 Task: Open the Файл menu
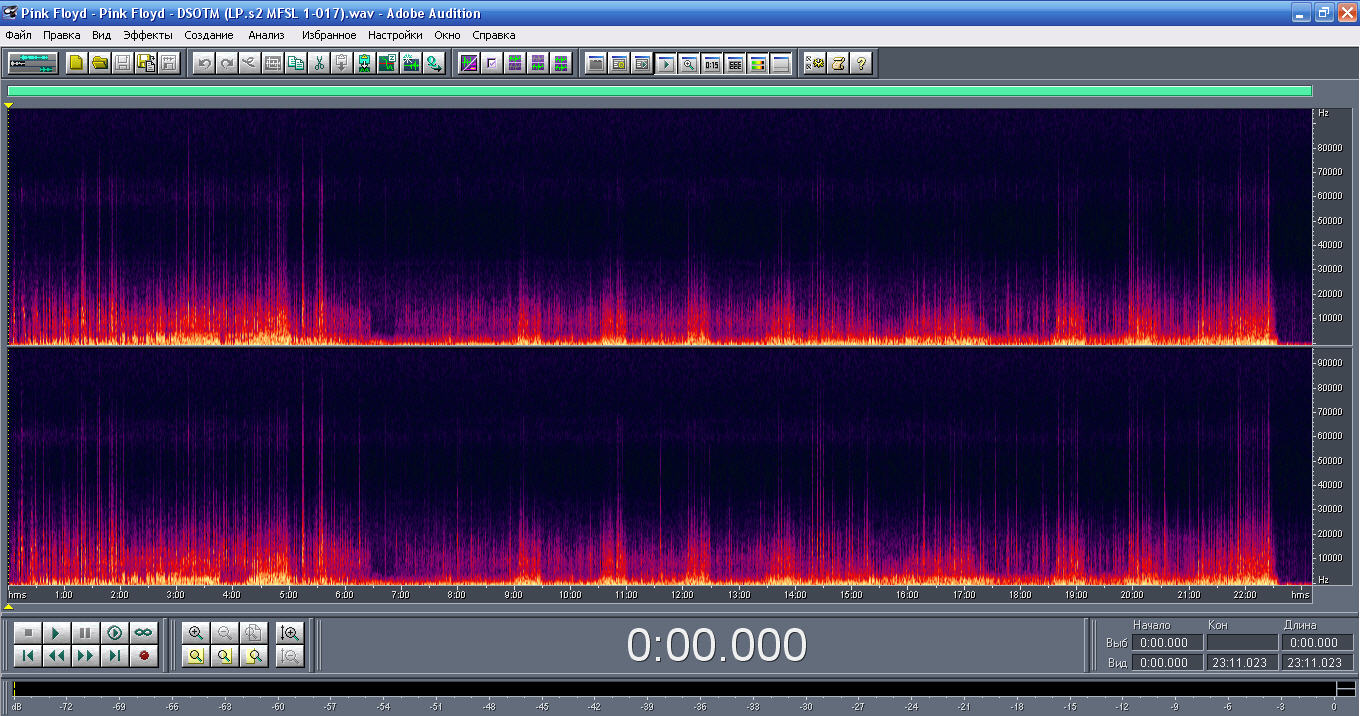click(x=18, y=35)
